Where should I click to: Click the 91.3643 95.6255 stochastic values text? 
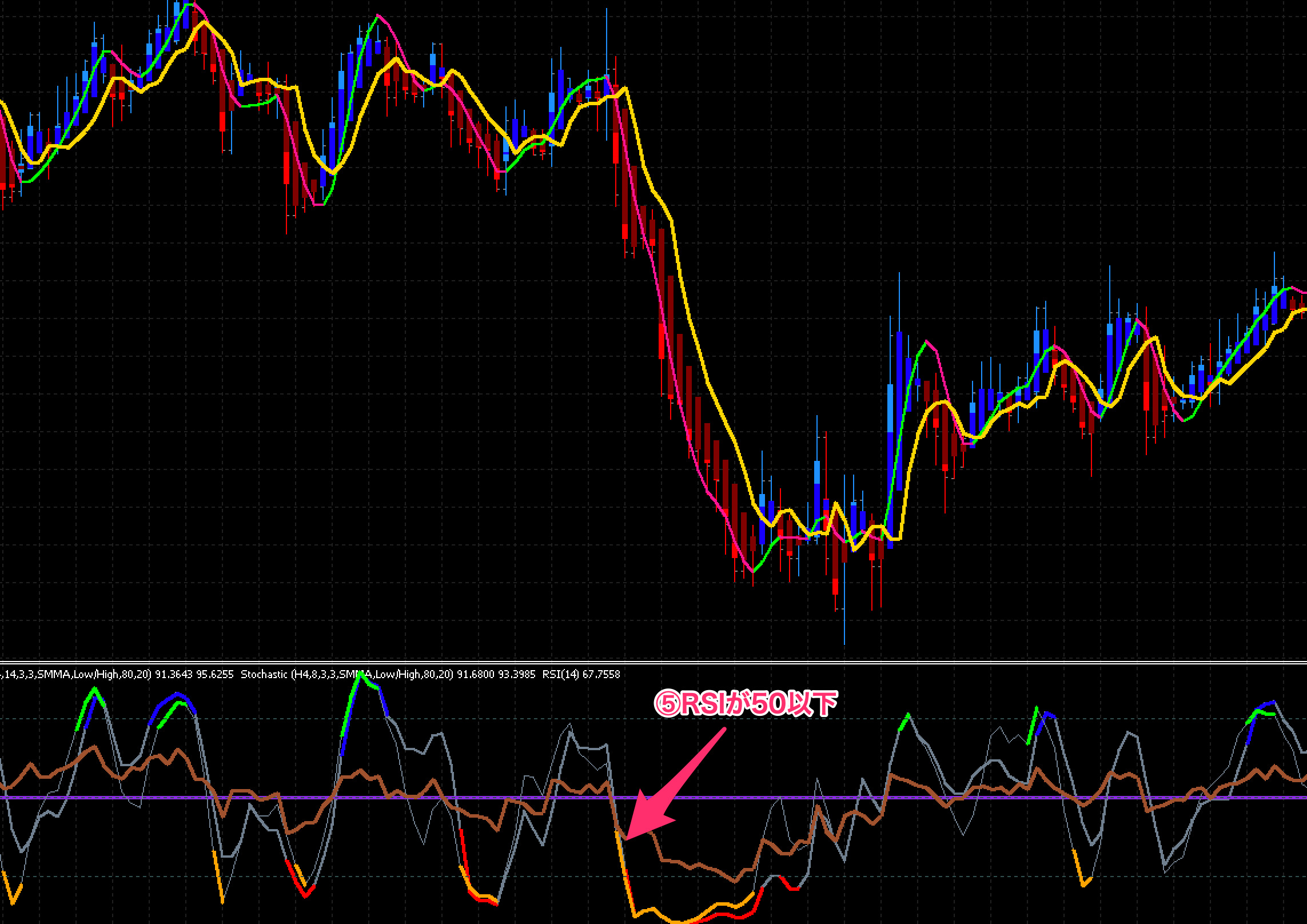[x=194, y=675]
